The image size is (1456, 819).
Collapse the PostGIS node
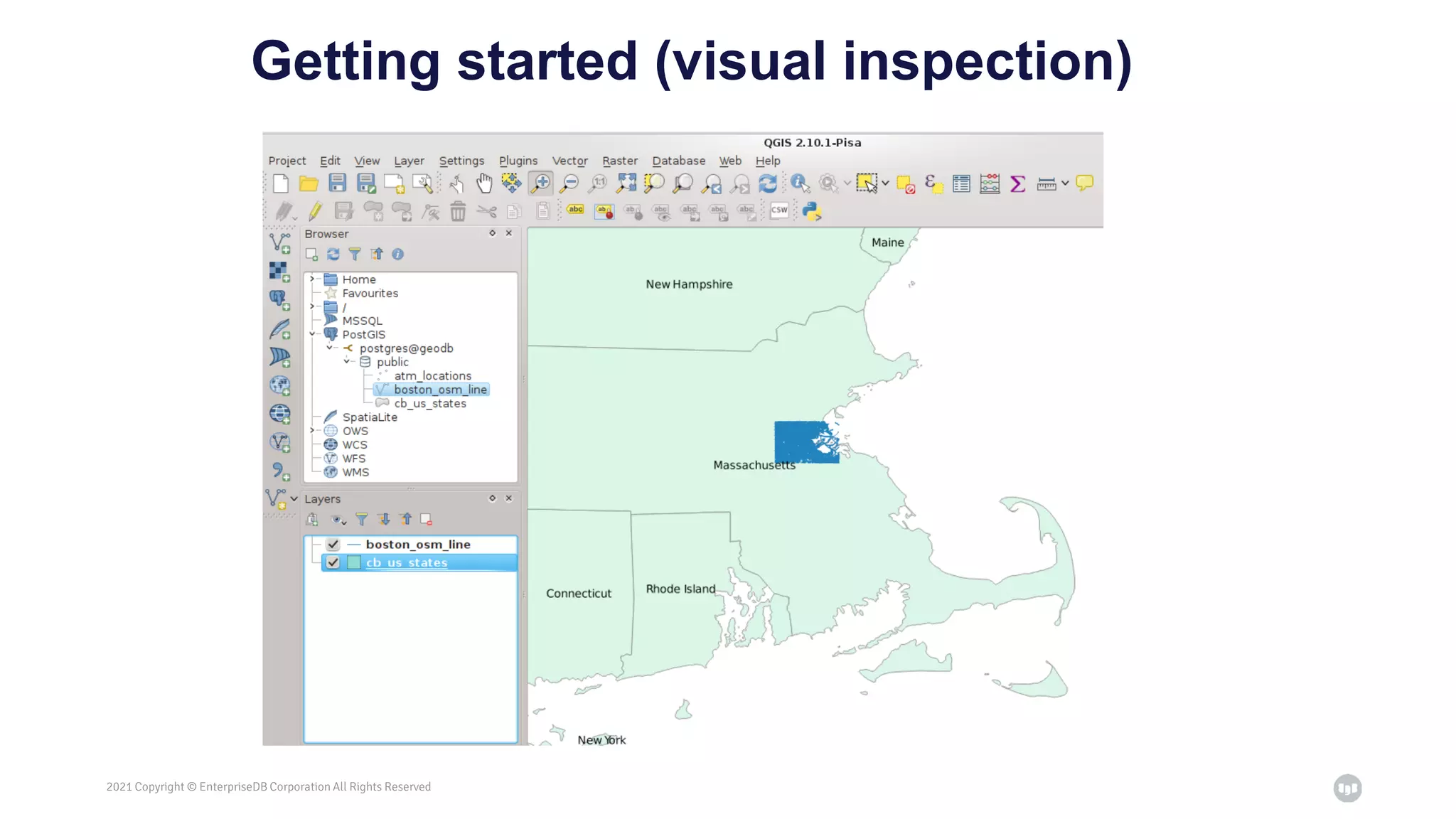point(311,333)
